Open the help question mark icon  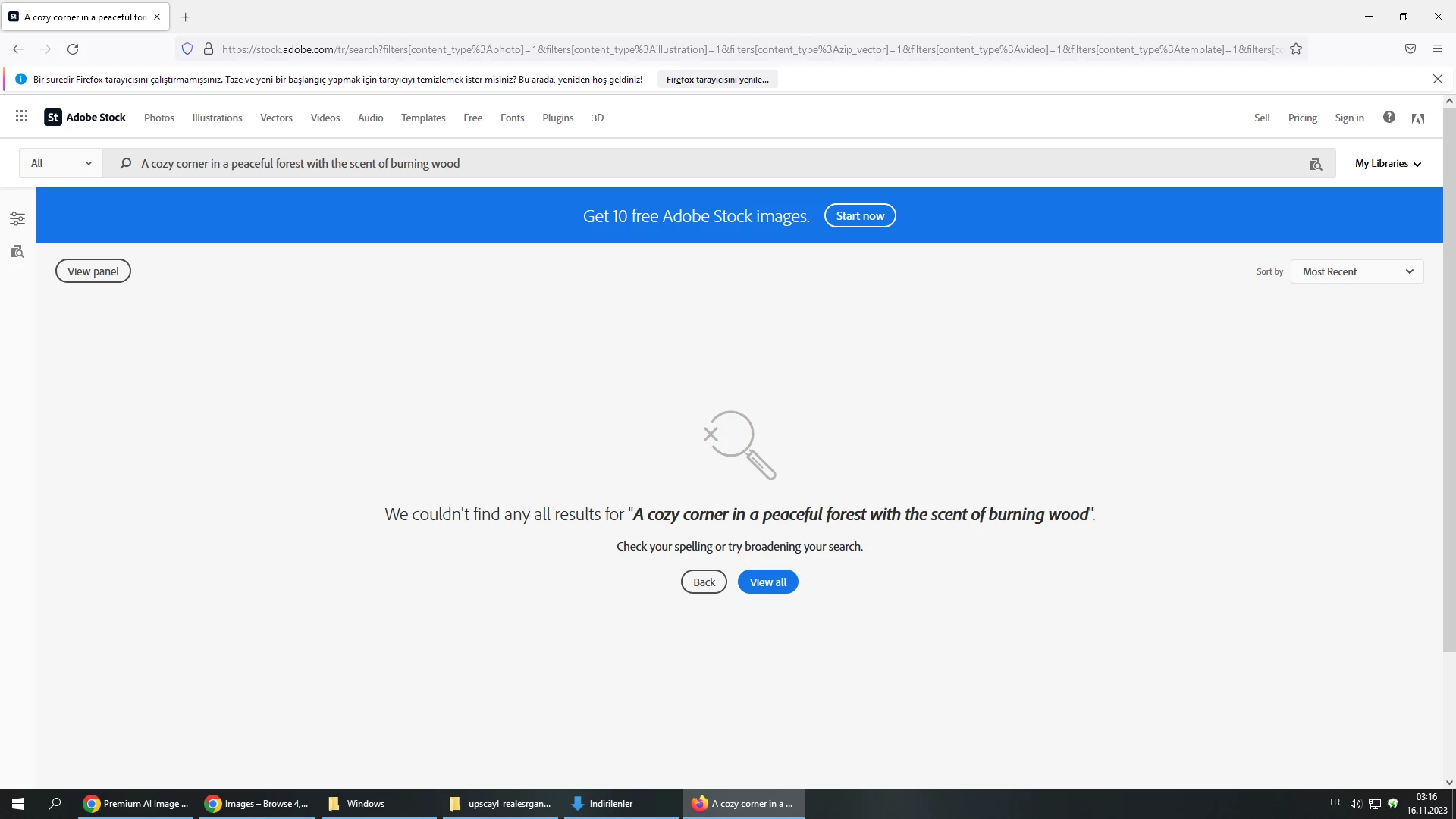pos(1389,117)
